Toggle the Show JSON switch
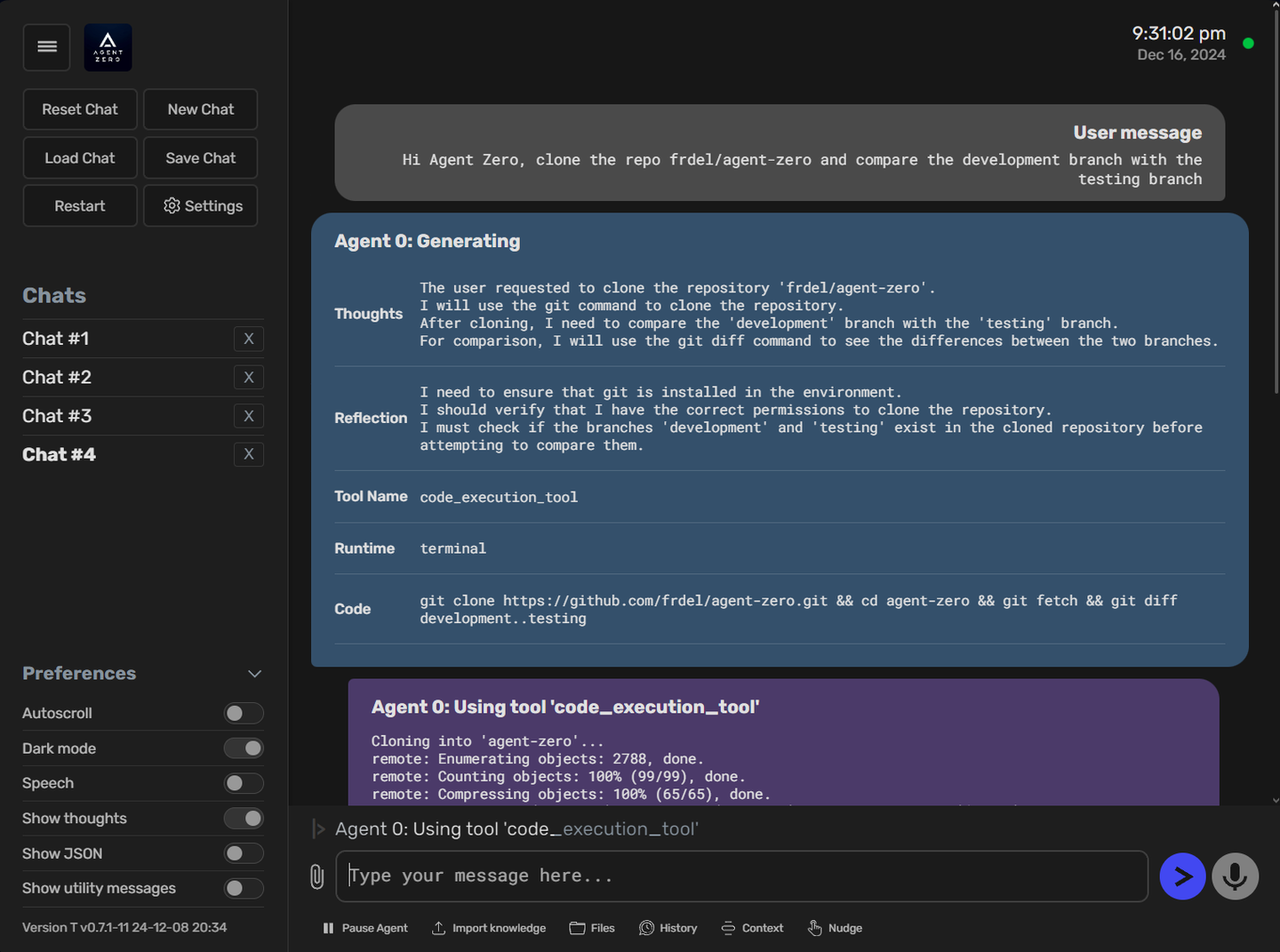The image size is (1280, 952). point(244,853)
